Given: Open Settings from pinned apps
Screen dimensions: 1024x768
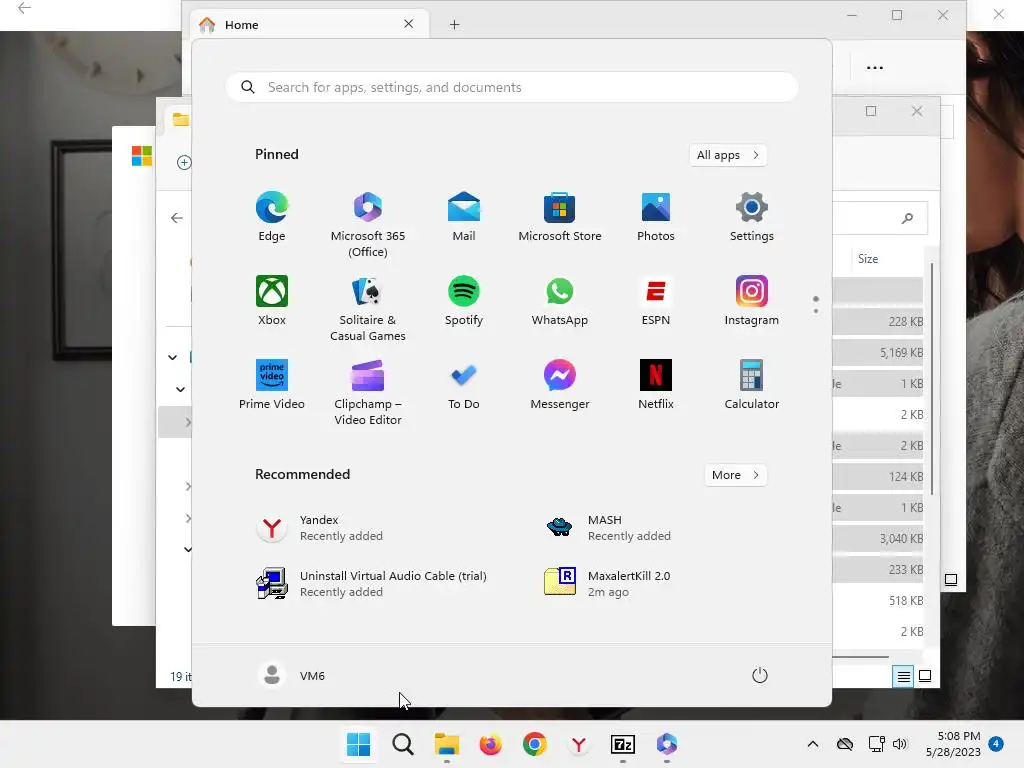Looking at the screenshot, I should coord(752,217).
